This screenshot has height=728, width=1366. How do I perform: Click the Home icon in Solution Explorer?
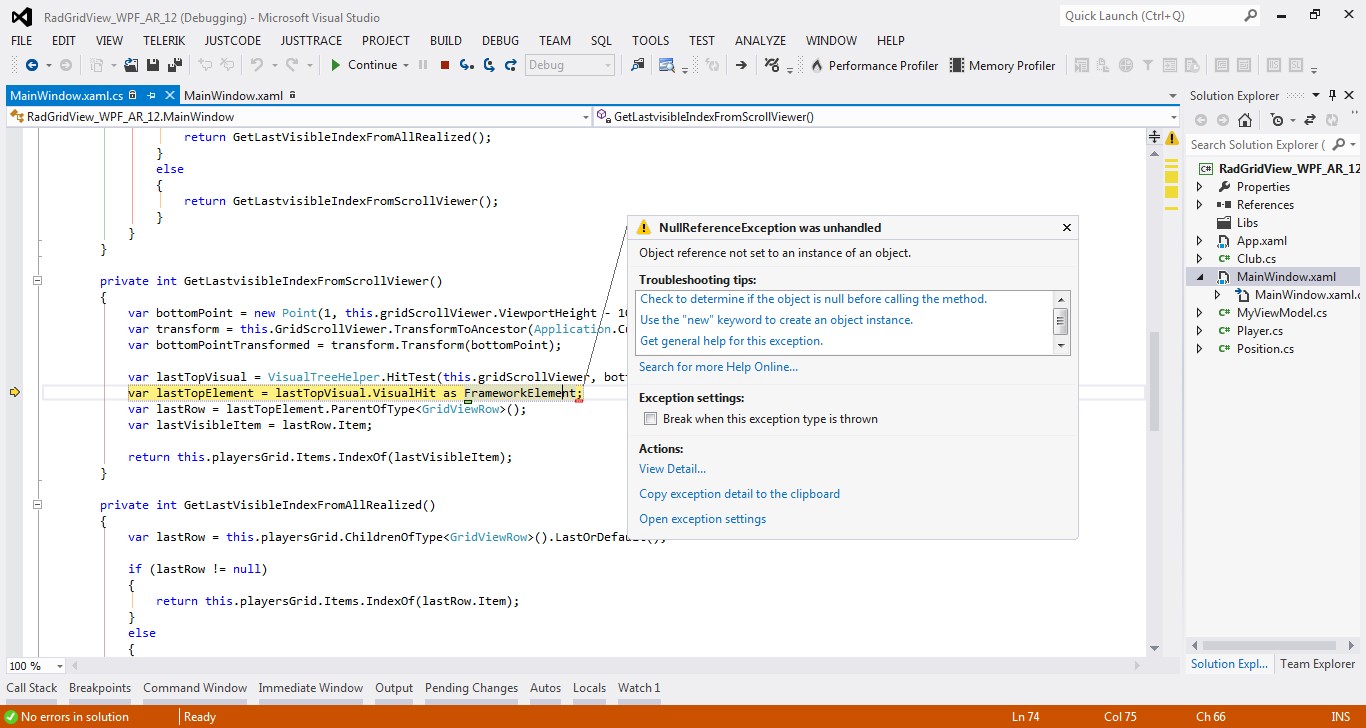pyautogui.click(x=1244, y=120)
